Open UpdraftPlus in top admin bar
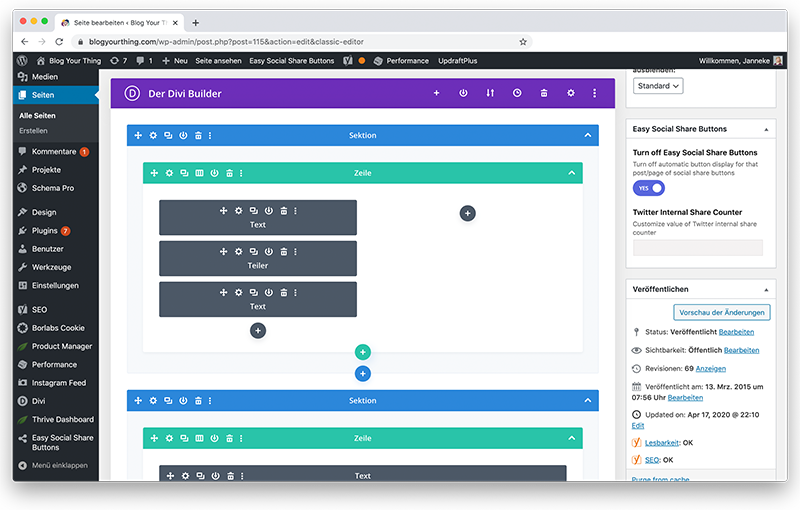Viewport: 800px width, 510px height. 458,61
